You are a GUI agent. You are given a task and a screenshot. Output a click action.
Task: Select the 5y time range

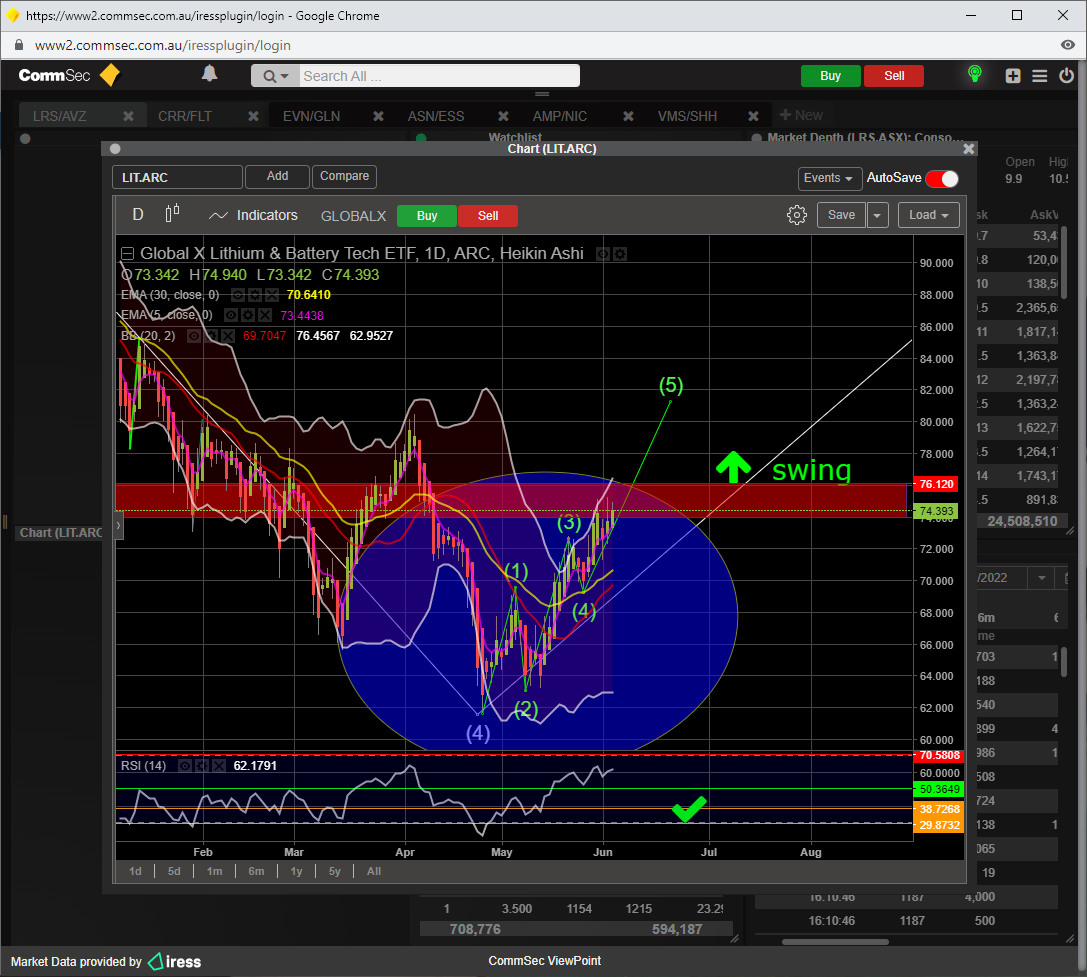335,871
